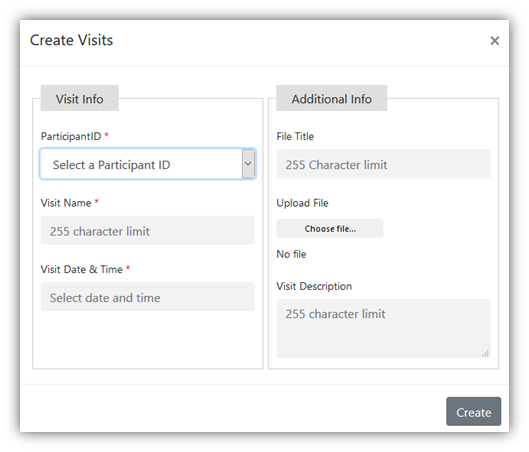Click the Visit Date & Time label
The width and height of the screenshot is (529, 452).
tap(81, 269)
